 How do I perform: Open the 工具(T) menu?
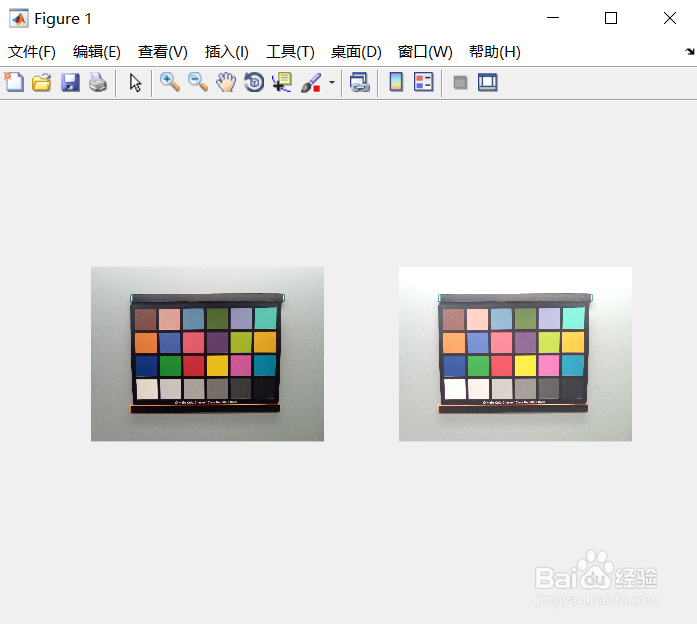click(x=290, y=52)
